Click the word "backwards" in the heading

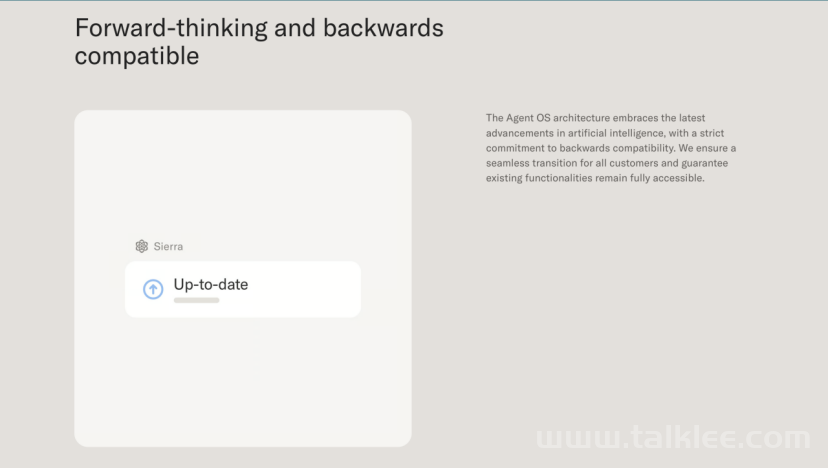tap(383, 28)
